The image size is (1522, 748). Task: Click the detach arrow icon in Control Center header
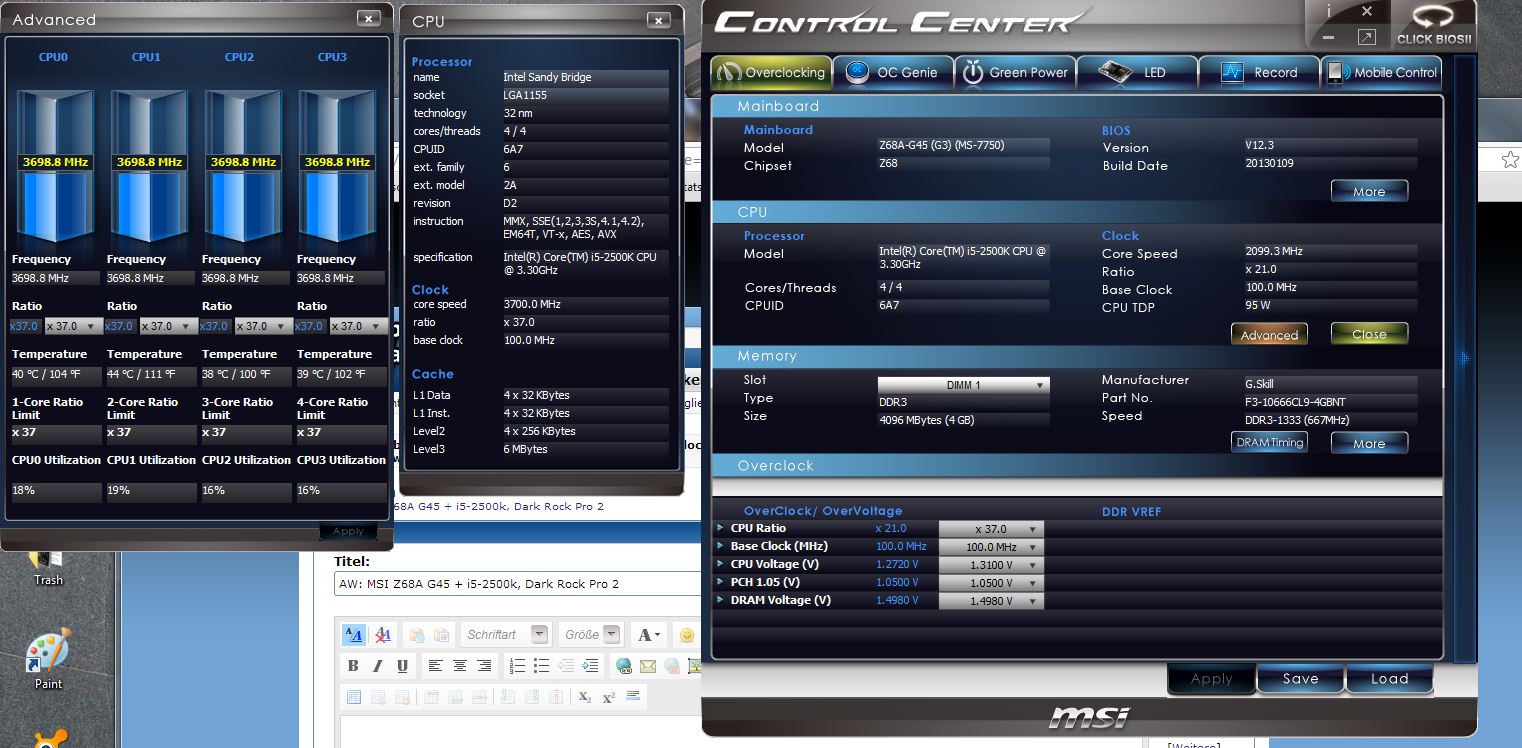point(1366,38)
